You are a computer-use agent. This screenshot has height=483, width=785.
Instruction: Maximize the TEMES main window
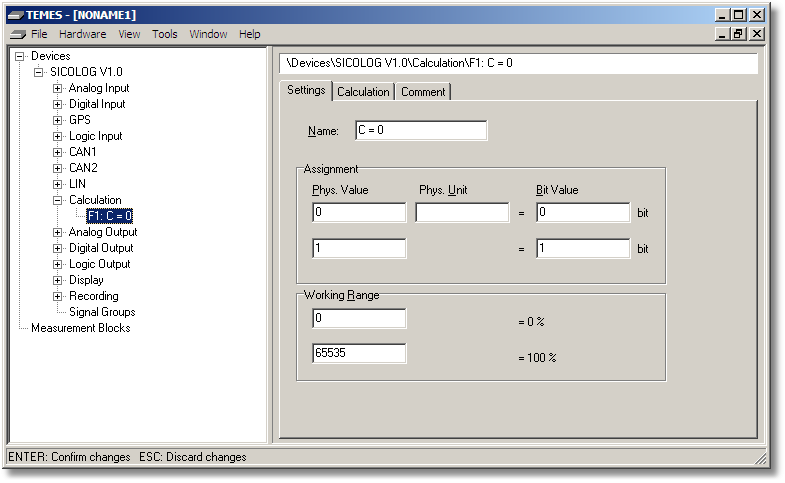click(x=738, y=15)
